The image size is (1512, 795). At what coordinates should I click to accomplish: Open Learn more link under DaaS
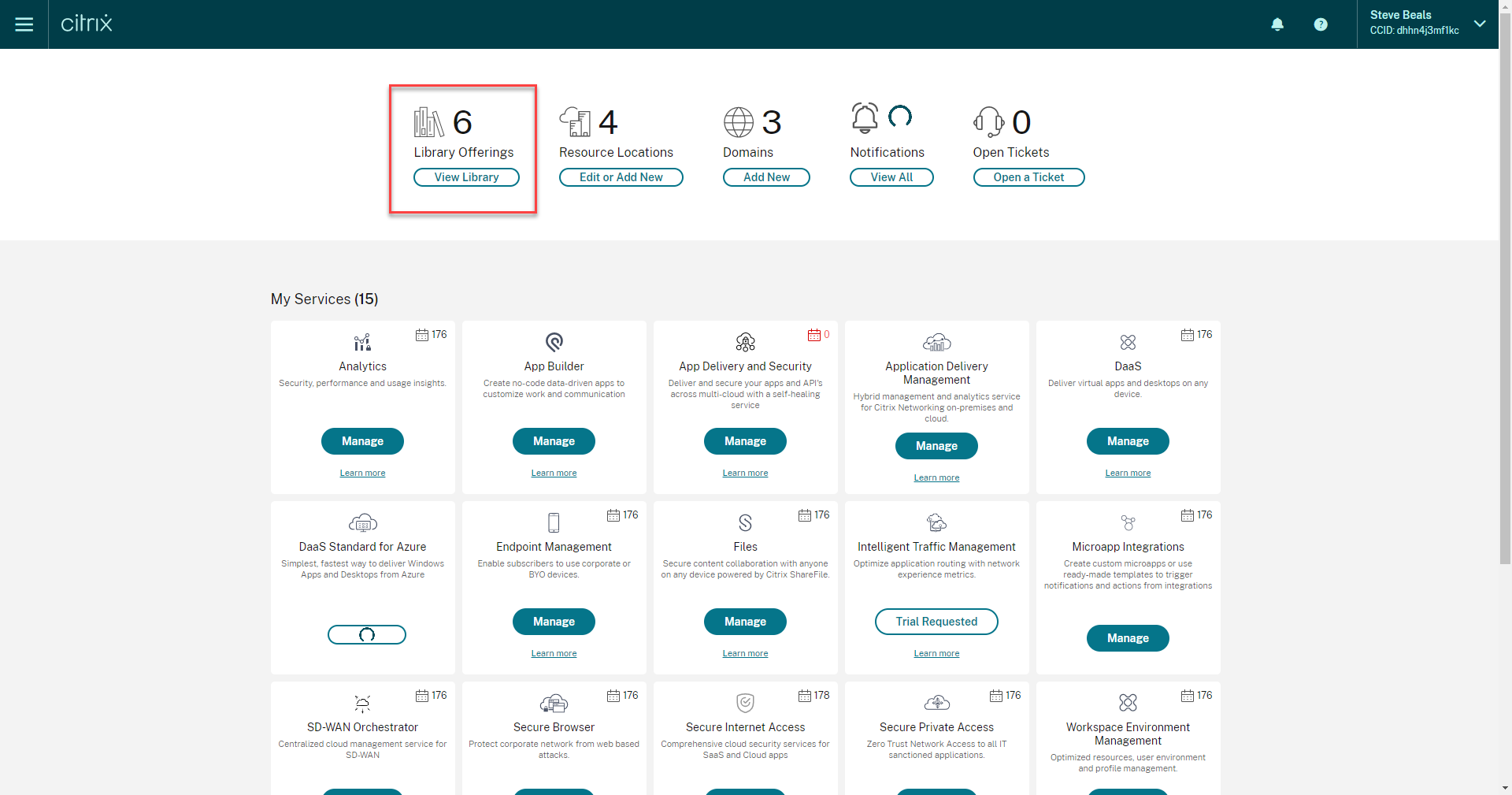click(1128, 474)
